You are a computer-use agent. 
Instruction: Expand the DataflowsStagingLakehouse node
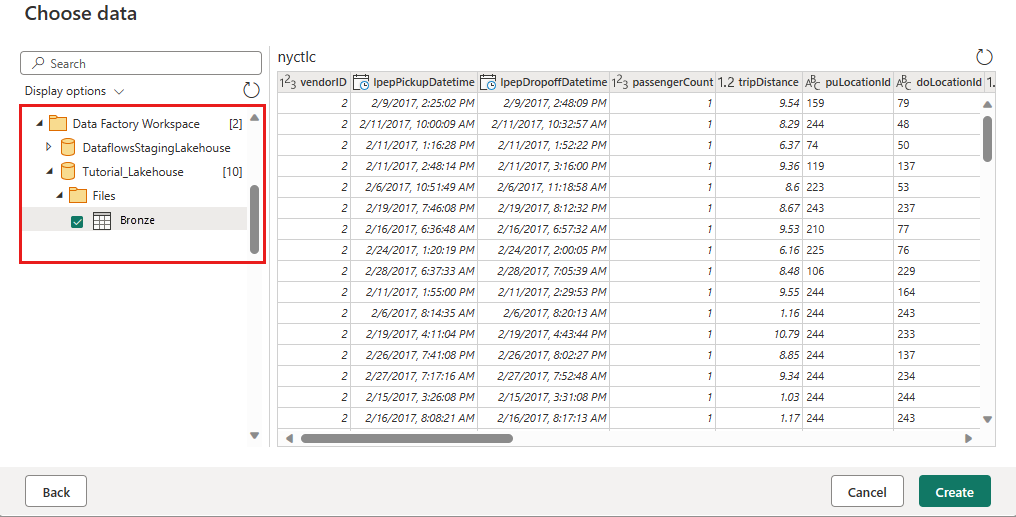click(49, 147)
